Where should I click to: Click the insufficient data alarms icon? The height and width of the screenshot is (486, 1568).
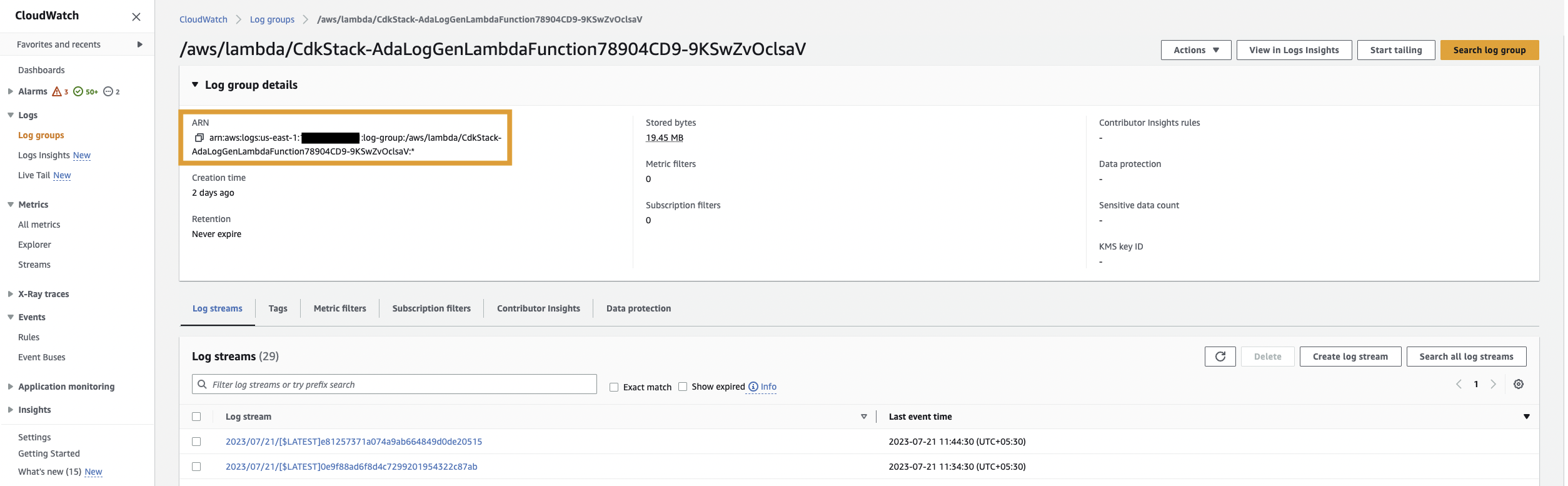[108, 91]
